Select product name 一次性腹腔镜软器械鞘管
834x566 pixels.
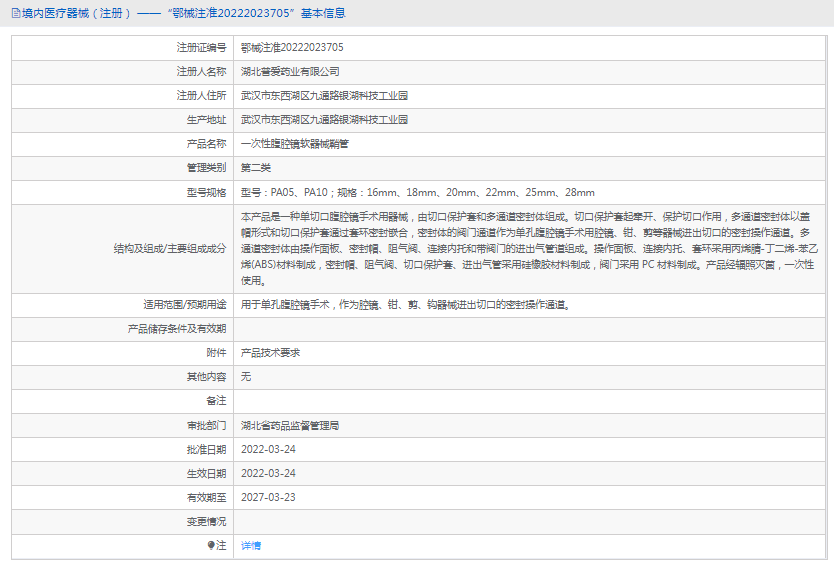(x=295, y=144)
